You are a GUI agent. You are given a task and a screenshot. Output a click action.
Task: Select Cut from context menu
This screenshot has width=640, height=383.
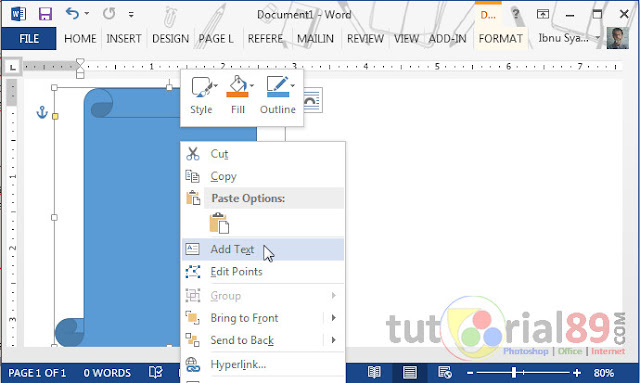(263, 154)
